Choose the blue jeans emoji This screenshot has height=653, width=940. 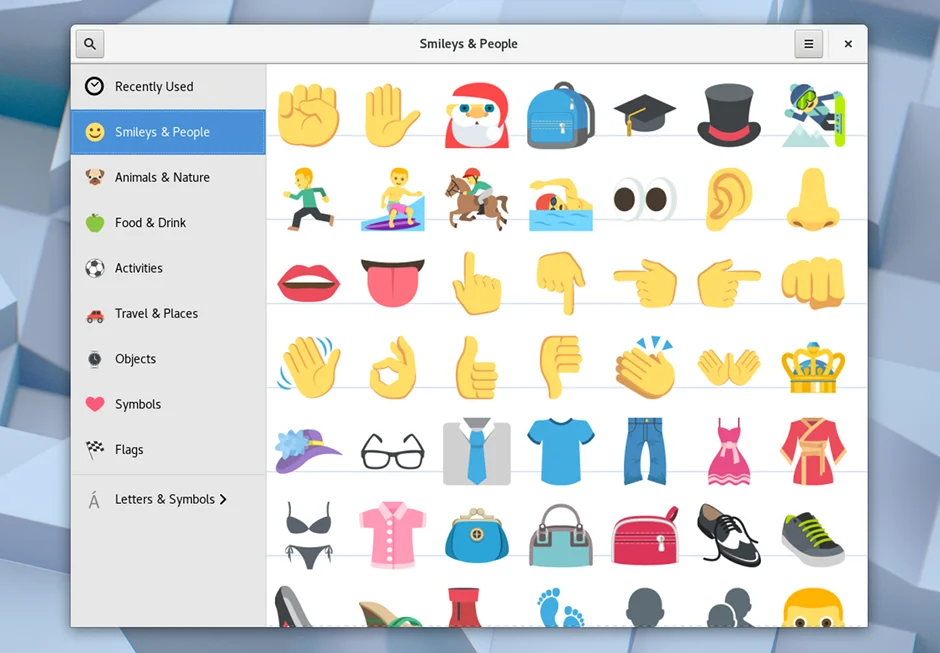644,451
